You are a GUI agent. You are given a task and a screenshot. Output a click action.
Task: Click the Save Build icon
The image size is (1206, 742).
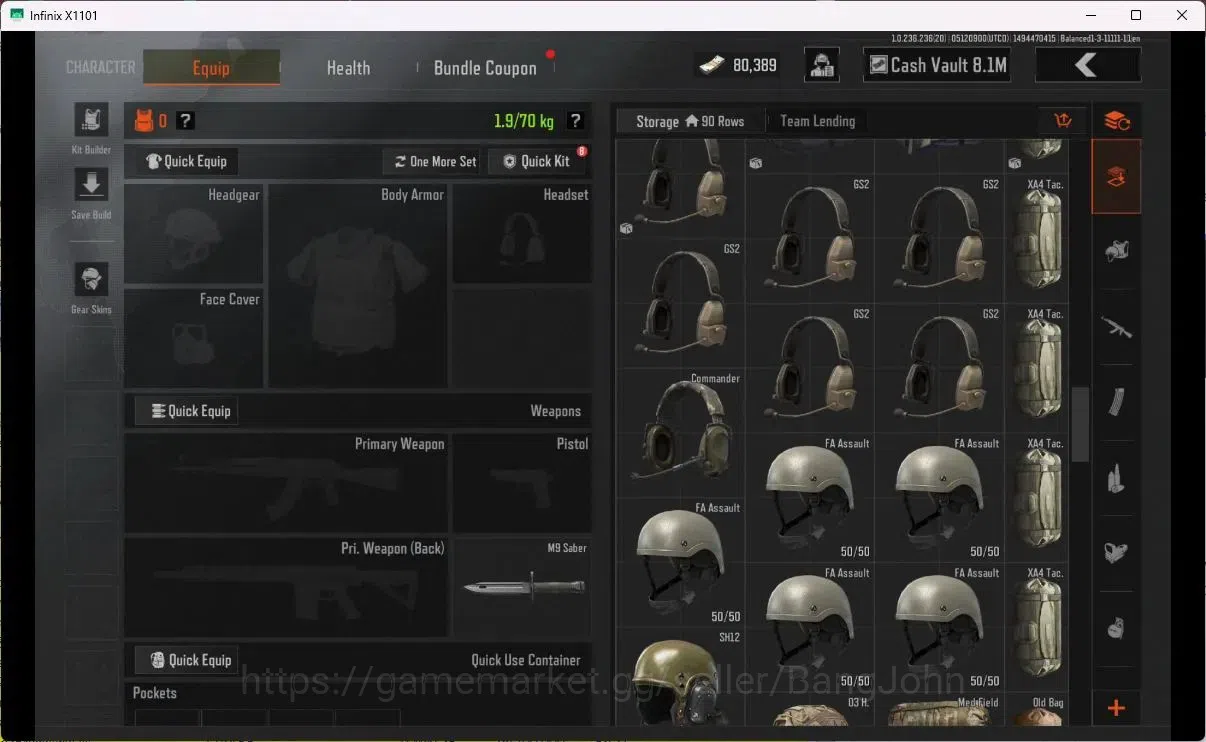(x=91, y=185)
